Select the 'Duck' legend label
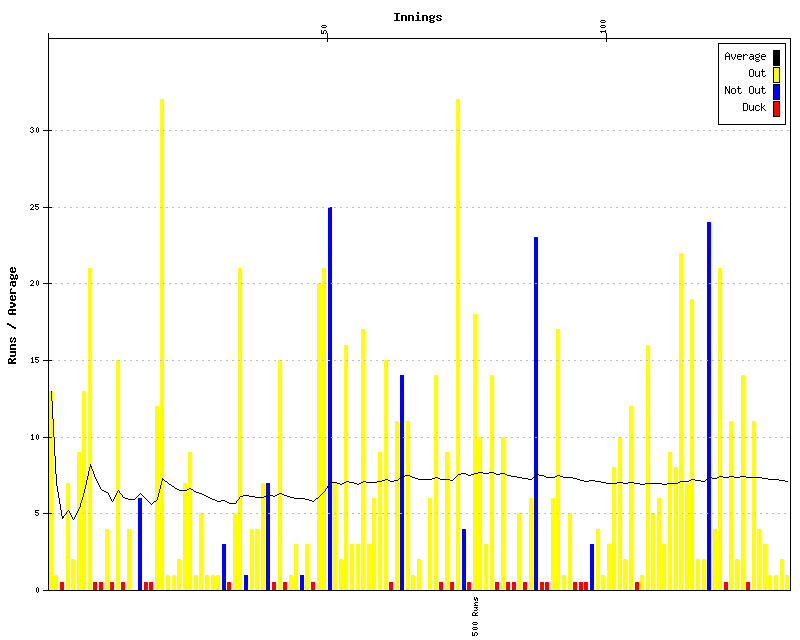800x640 pixels. click(x=754, y=107)
